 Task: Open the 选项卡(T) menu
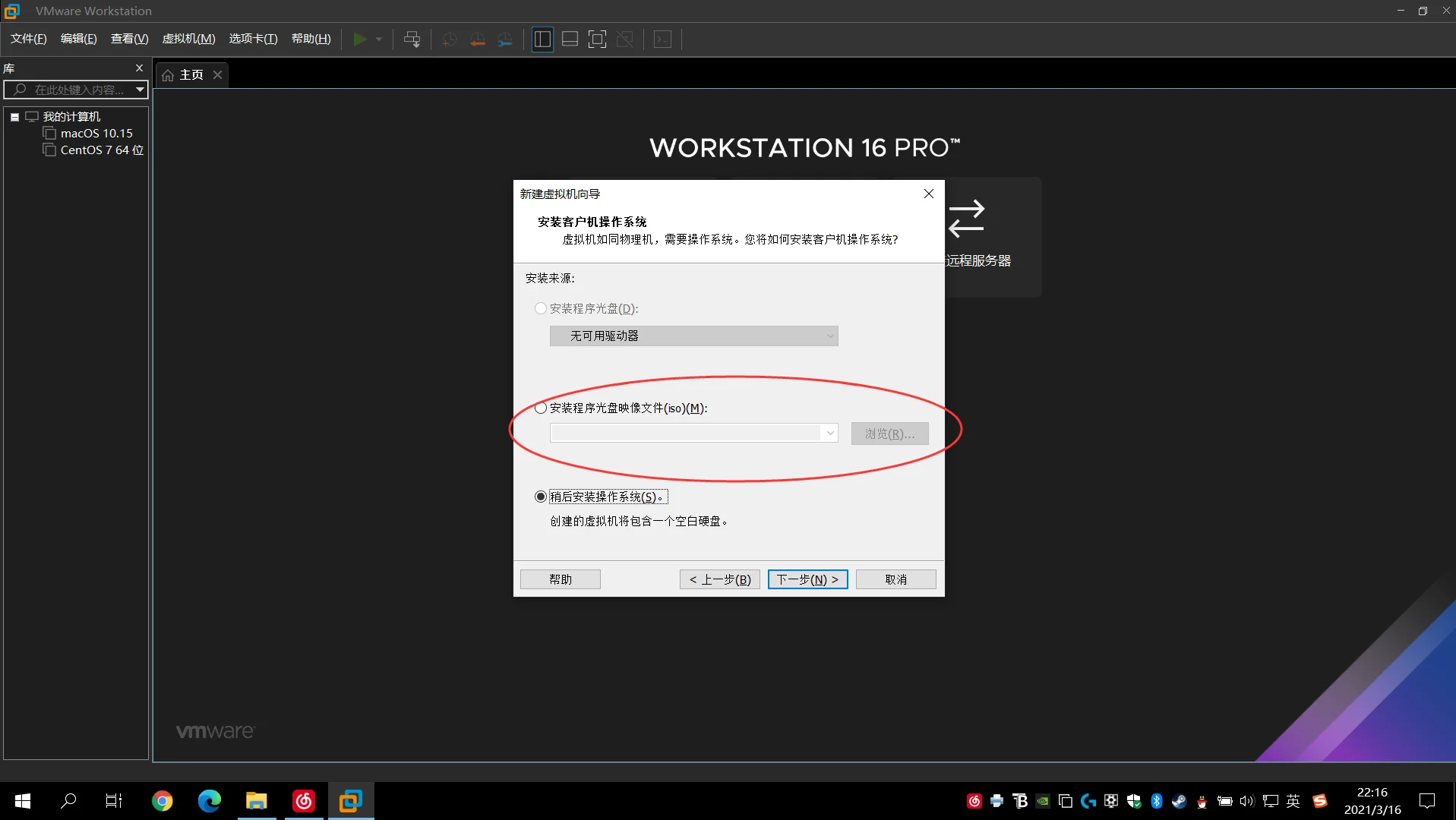point(254,39)
